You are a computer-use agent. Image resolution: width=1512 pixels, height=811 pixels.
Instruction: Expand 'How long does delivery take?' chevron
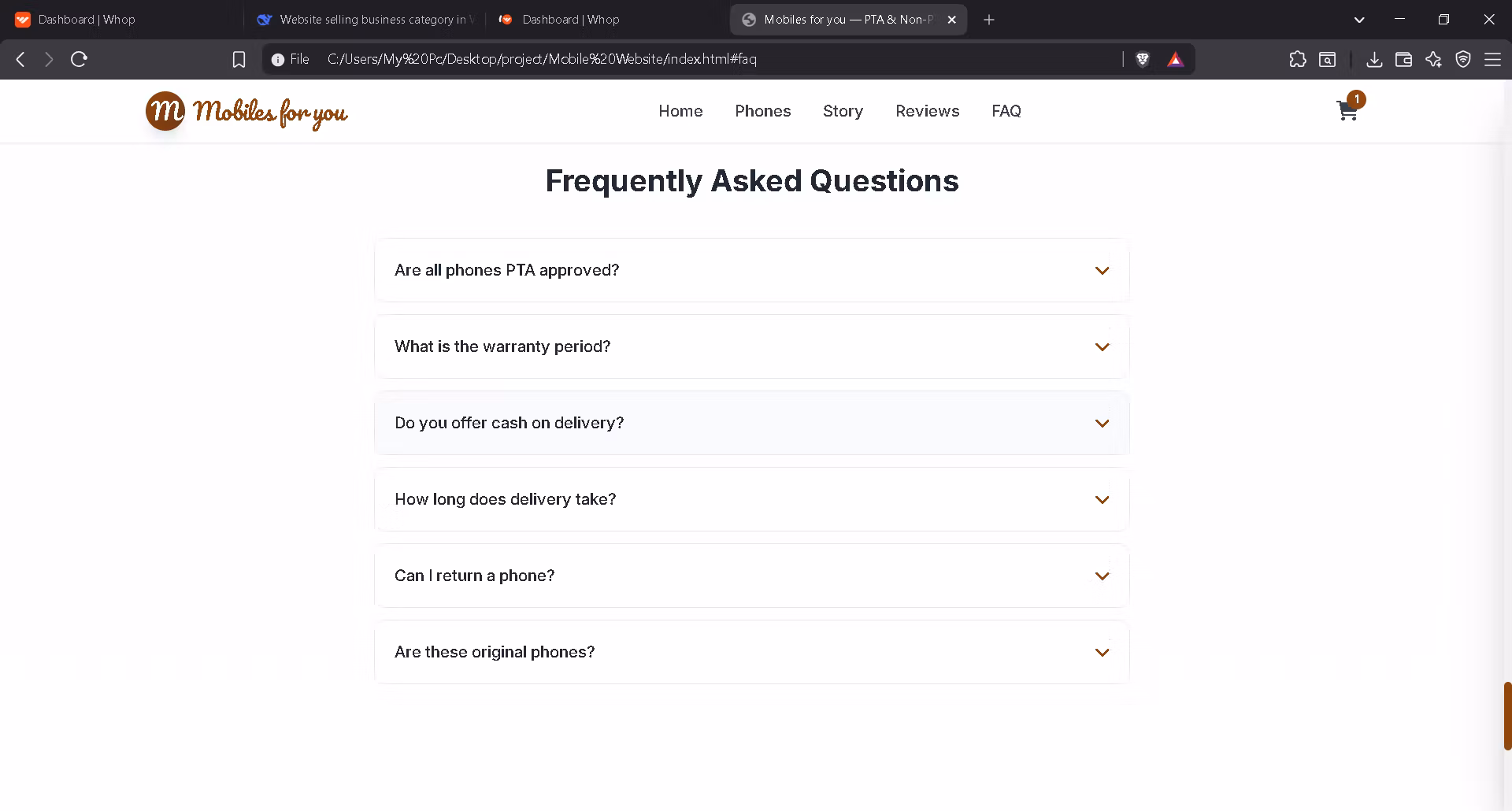pyautogui.click(x=1102, y=499)
